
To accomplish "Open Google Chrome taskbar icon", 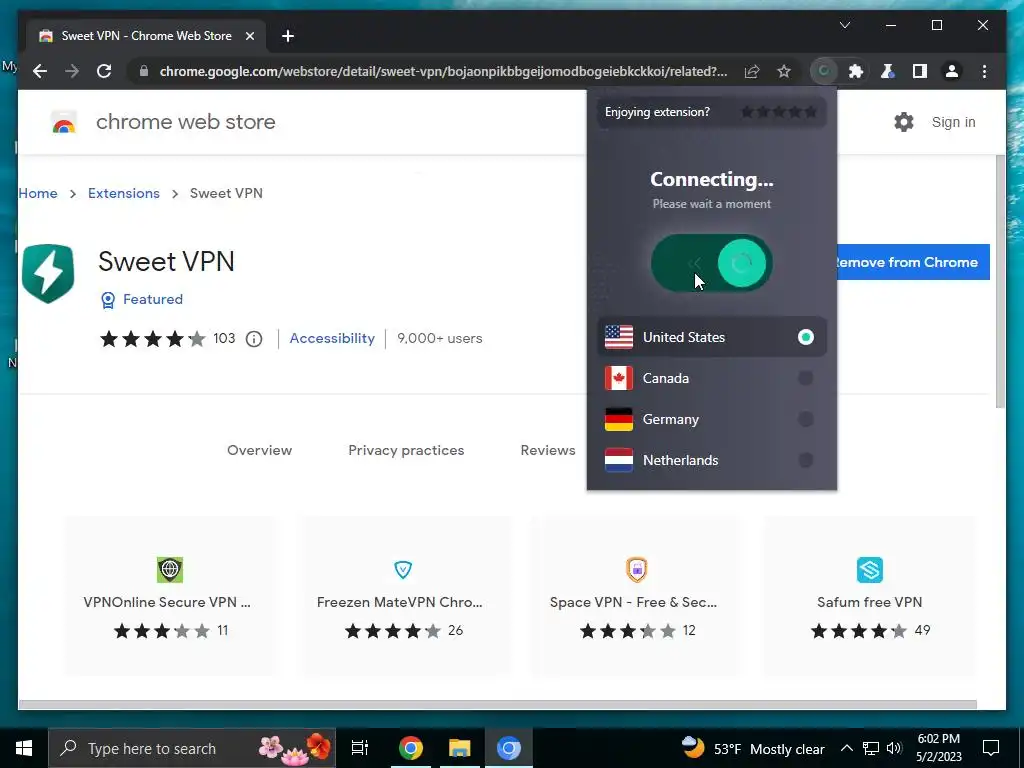I will pyautogui.click(x=411, y=748).
